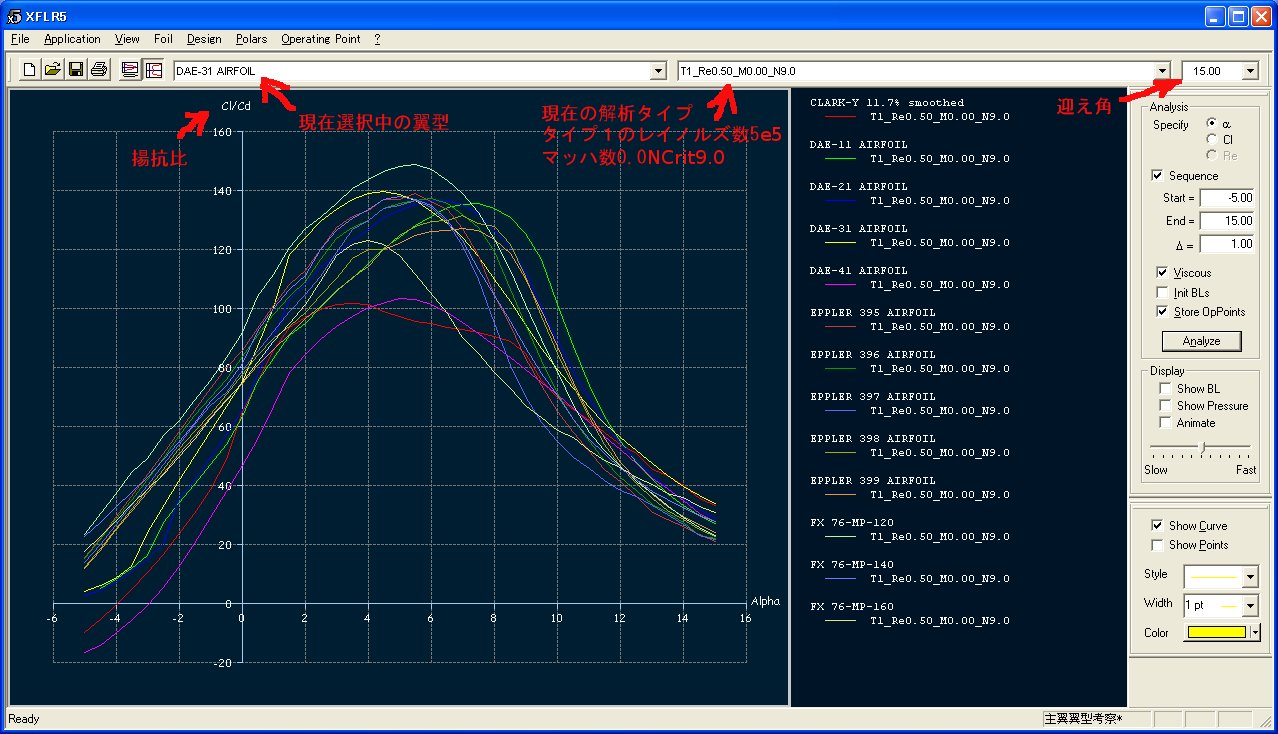This screenshot has height=734, width=1278.
Task: Click the End value field 15.00
Action: 1227,221
